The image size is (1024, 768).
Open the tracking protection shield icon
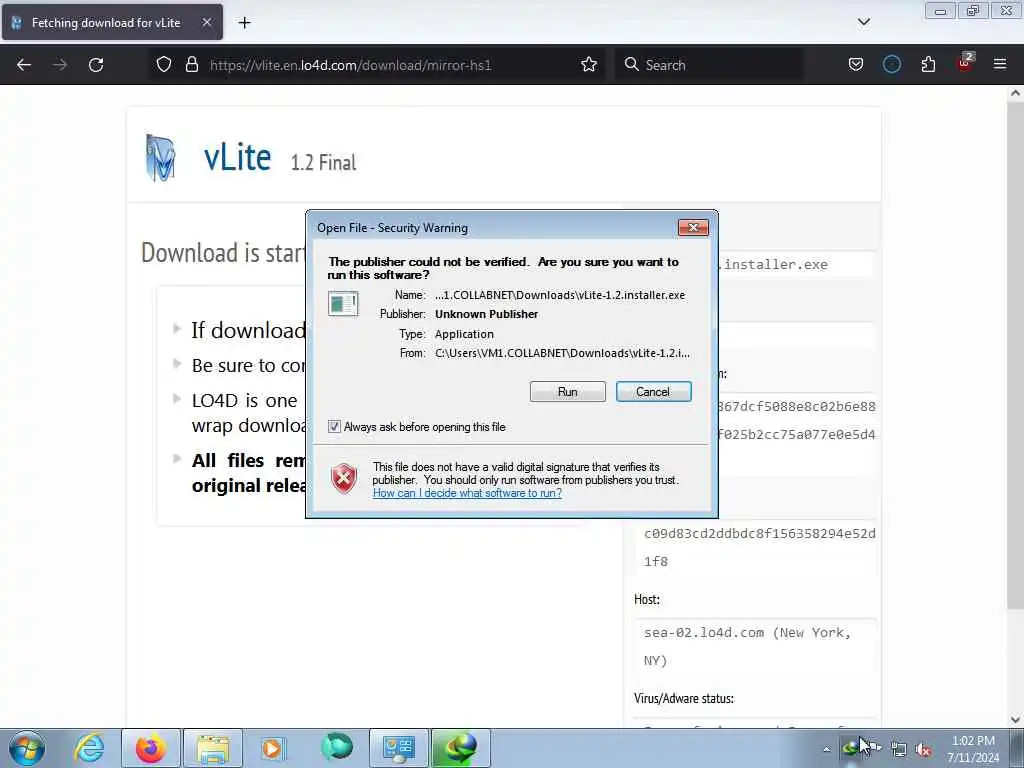164,65
